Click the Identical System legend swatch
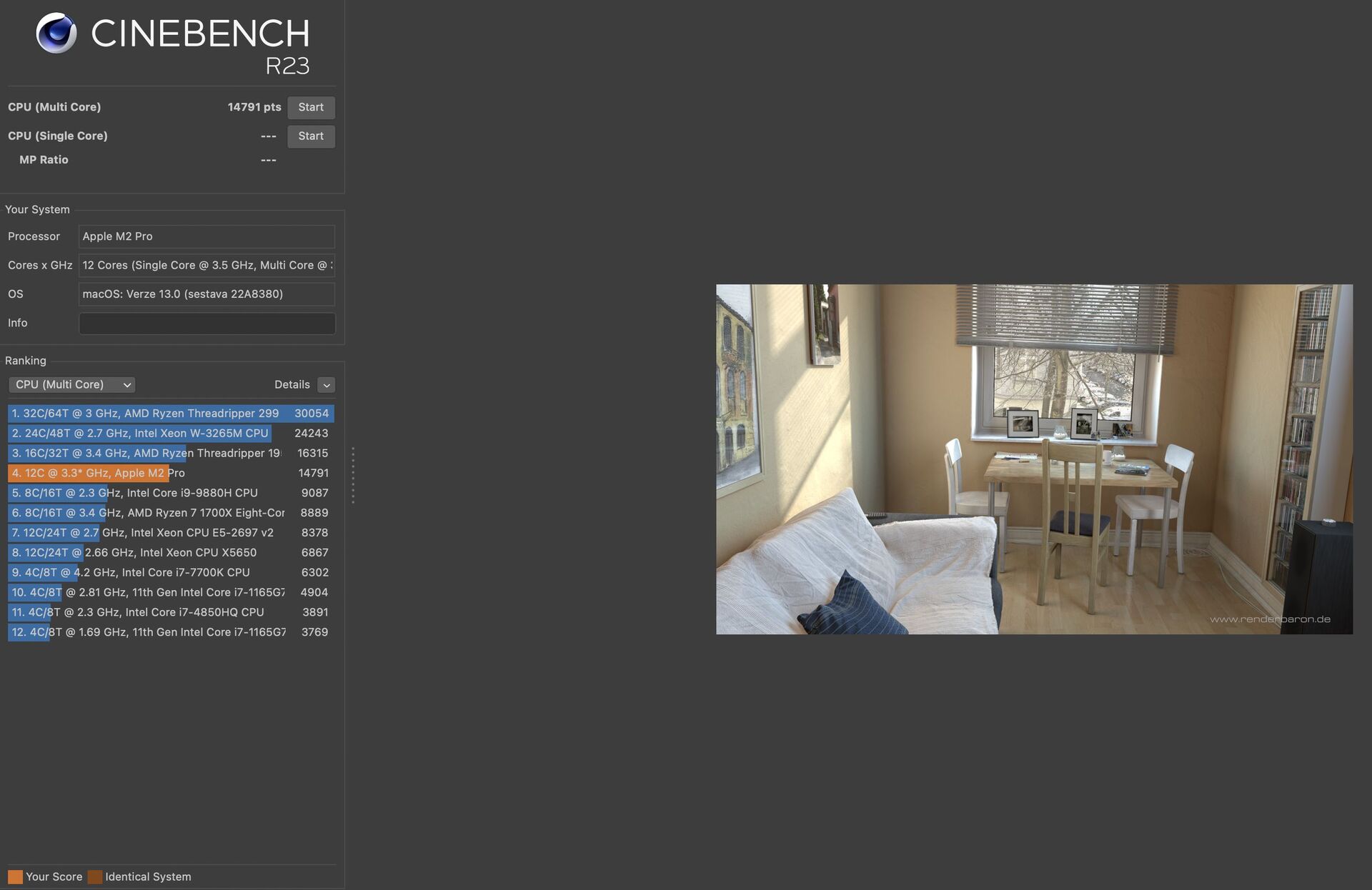This screenshot has width=1372, height=890. [95, 876]
